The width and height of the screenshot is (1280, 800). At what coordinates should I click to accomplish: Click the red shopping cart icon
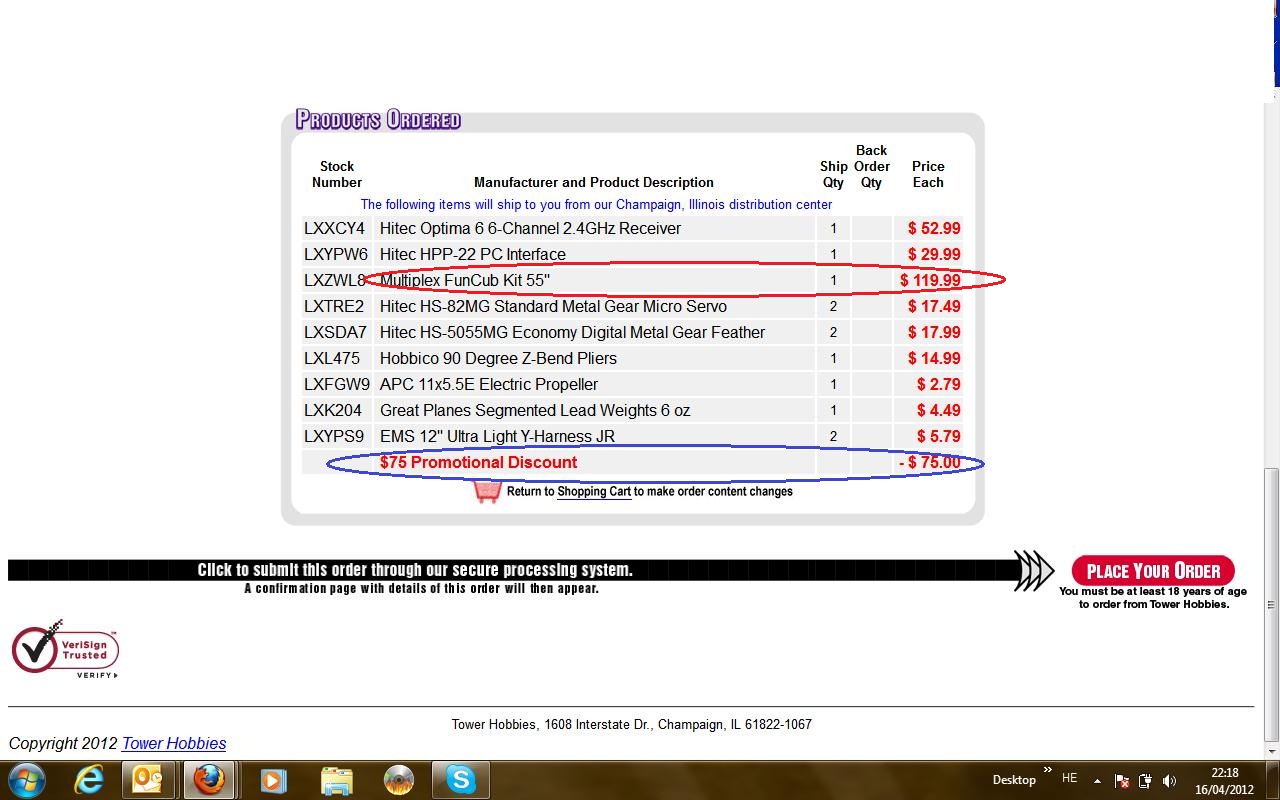pyautogui.click(x=487, y=491)
